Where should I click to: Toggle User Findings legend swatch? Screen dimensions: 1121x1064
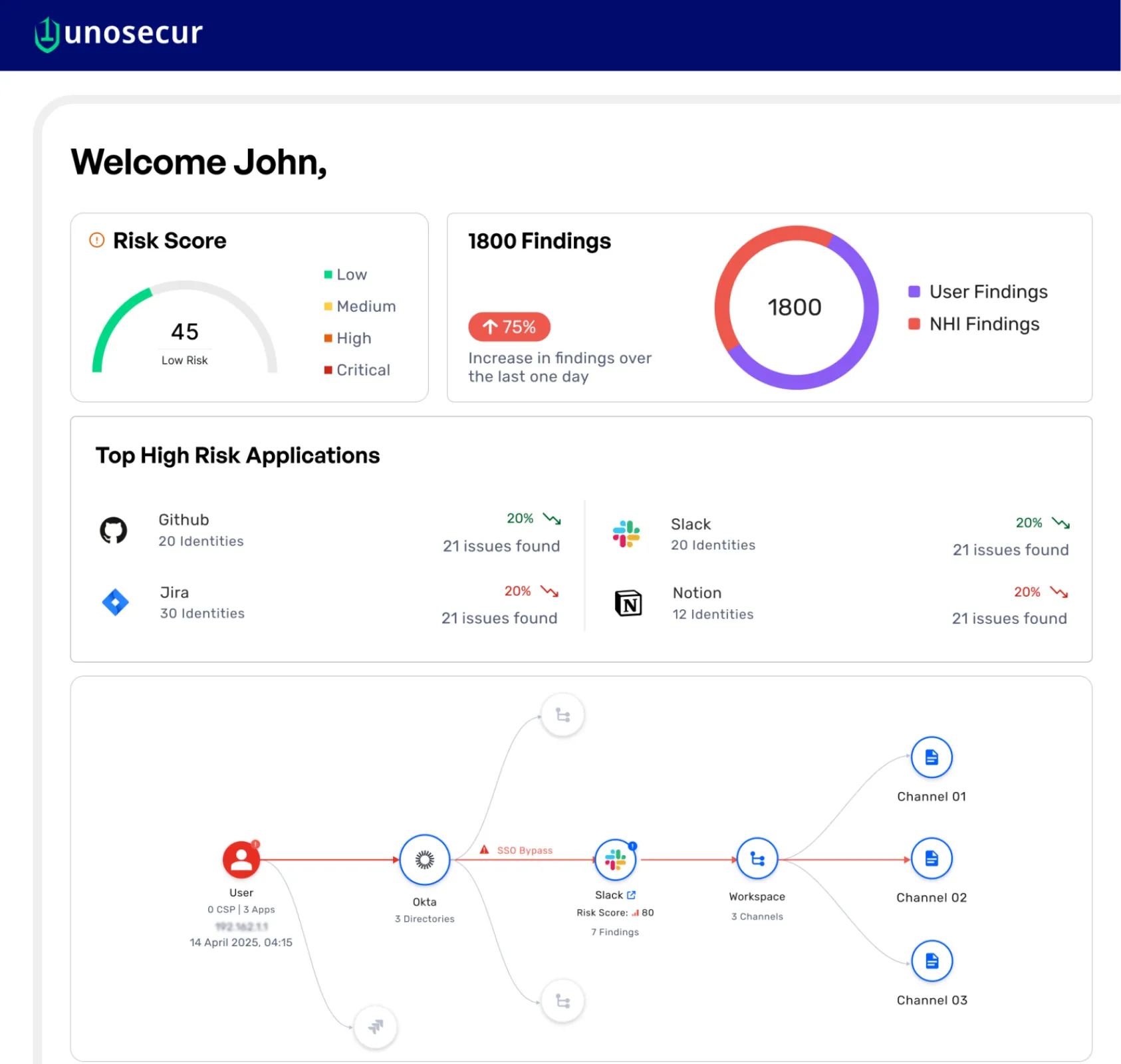pyautogui.click(x=914, y=292)
